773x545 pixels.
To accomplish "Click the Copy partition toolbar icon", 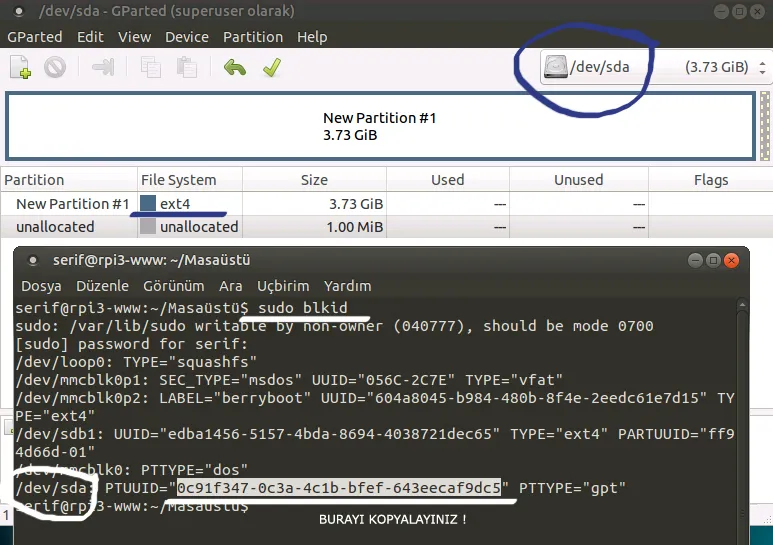I will [x=151, y=68].
